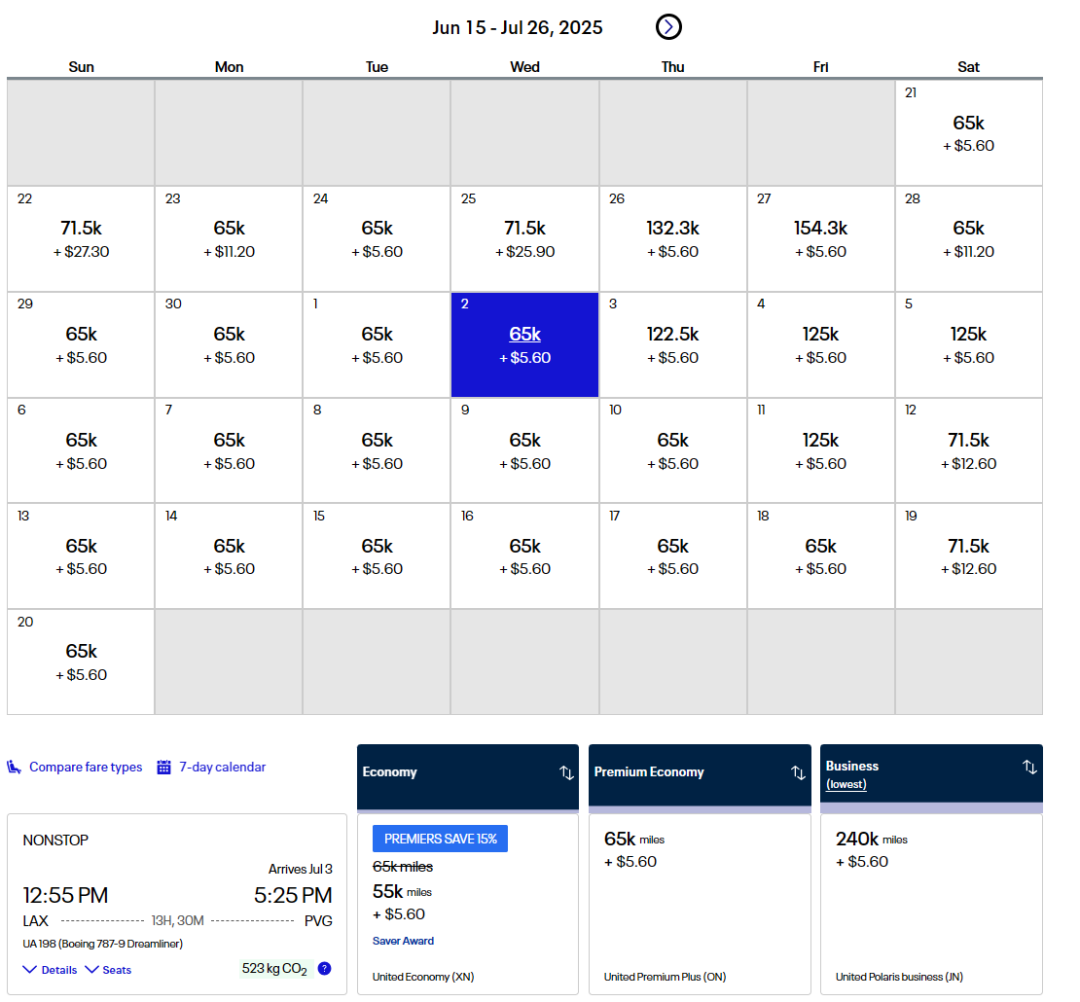Click the CO2 emissions info question icon
Image resolution: width=1080 pixels, height=1002 pixels.
[324, 968]
